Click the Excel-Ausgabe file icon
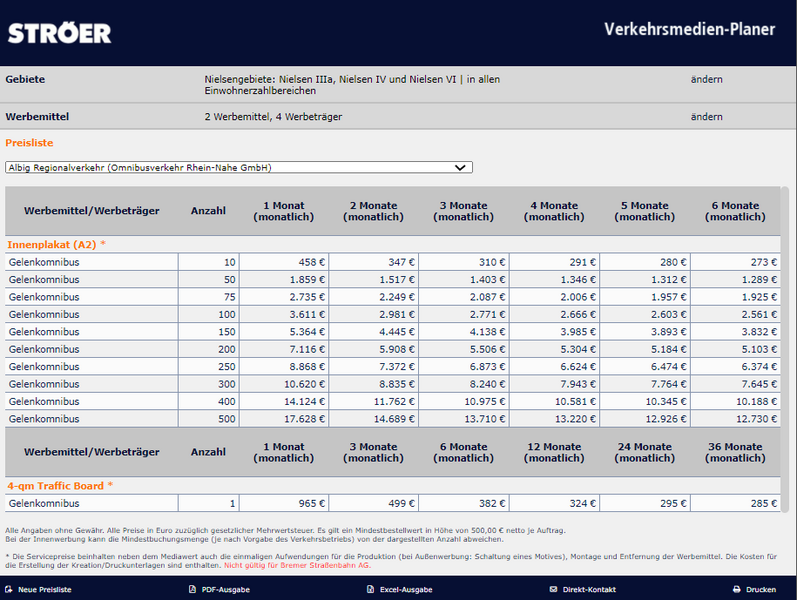Screen dimensions: 797x600 [371, 589]
